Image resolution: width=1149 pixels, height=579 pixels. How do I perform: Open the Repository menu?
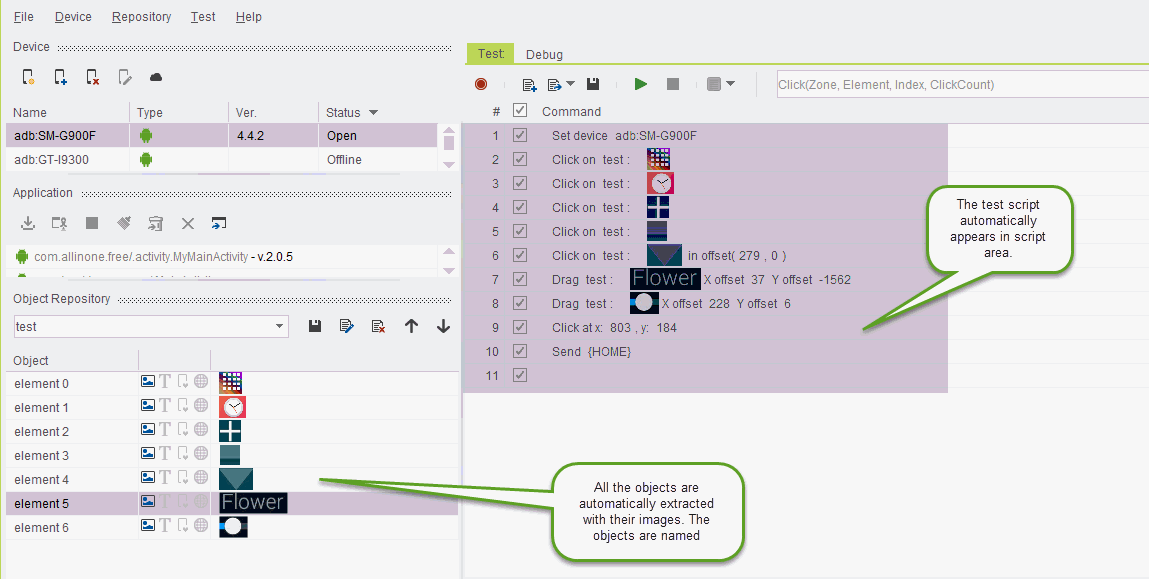click(x=141, y=17)
